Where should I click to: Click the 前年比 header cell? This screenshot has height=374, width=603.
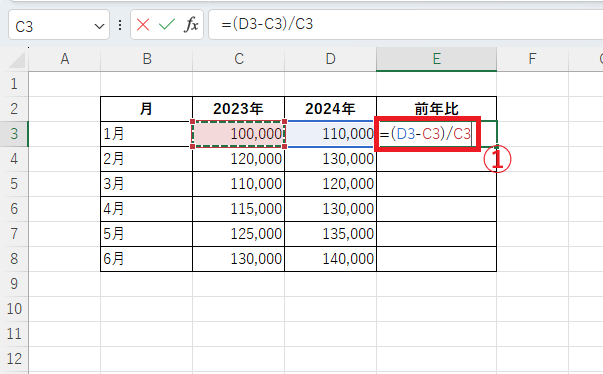[436, 109]
